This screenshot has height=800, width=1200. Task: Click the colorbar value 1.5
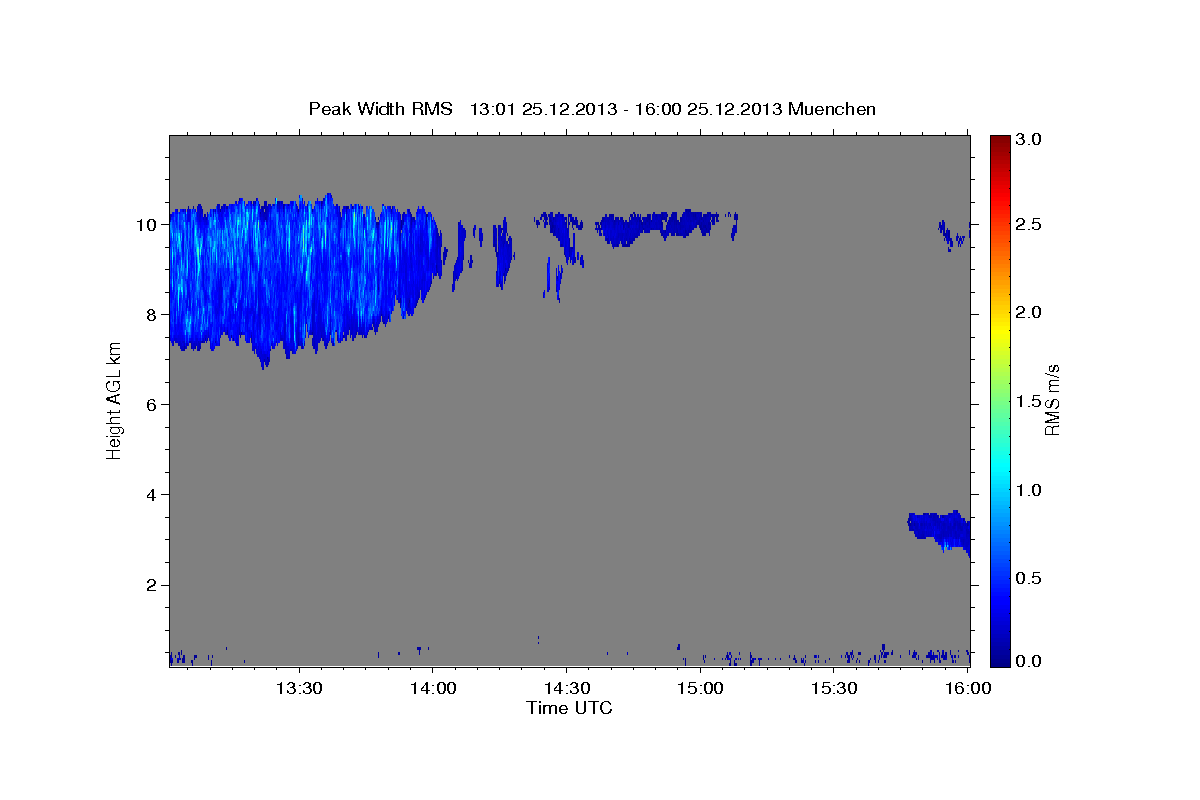[1029, 401]
